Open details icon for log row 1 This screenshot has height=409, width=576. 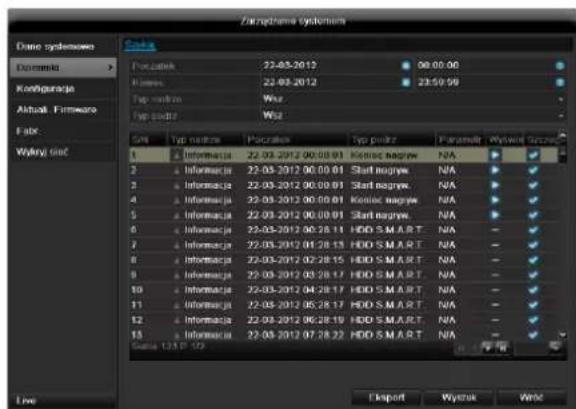tap(533, 155)
